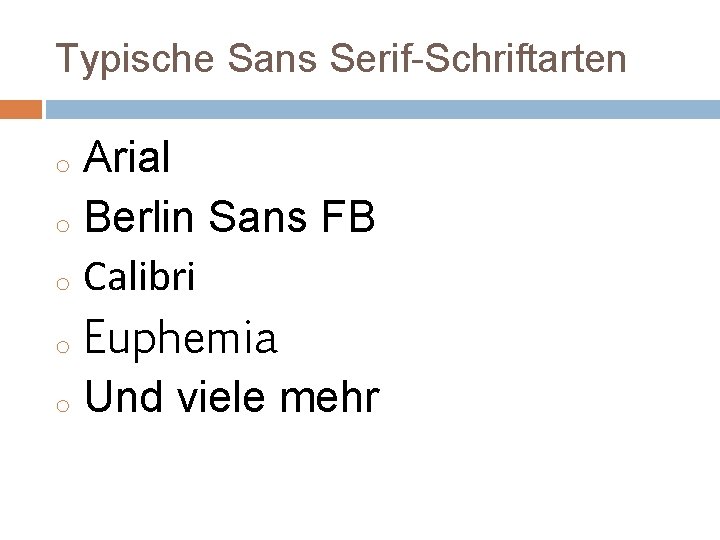Select the 'Arial' list item

point(127,157)
